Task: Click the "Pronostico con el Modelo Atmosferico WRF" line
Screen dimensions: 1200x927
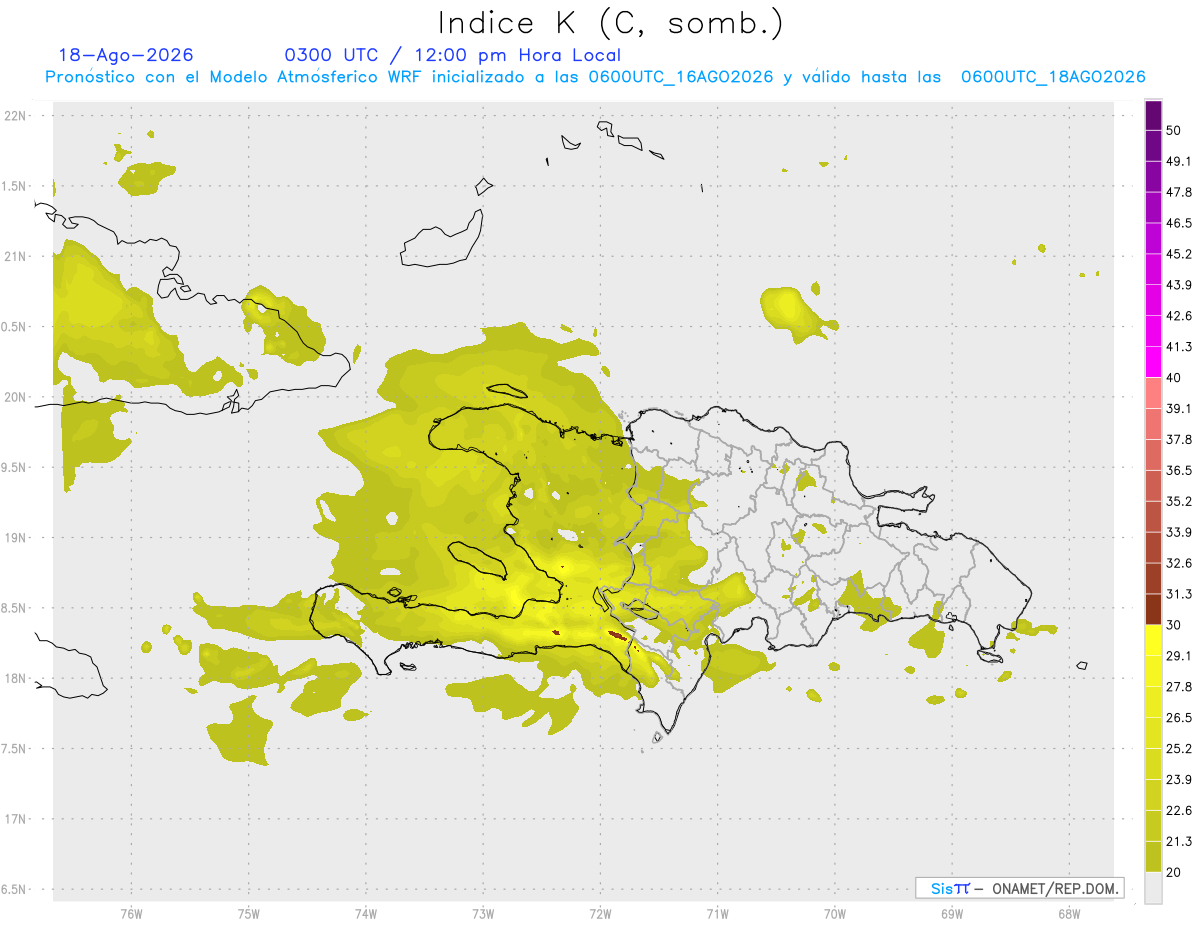Action: coord(596,77)
